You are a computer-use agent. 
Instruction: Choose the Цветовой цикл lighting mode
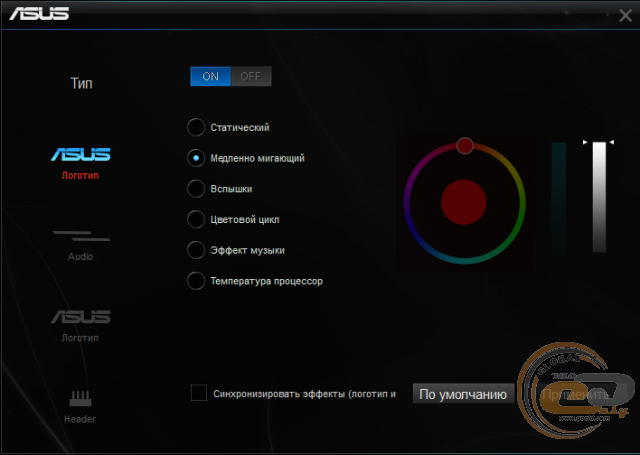[x=196, y=220]
